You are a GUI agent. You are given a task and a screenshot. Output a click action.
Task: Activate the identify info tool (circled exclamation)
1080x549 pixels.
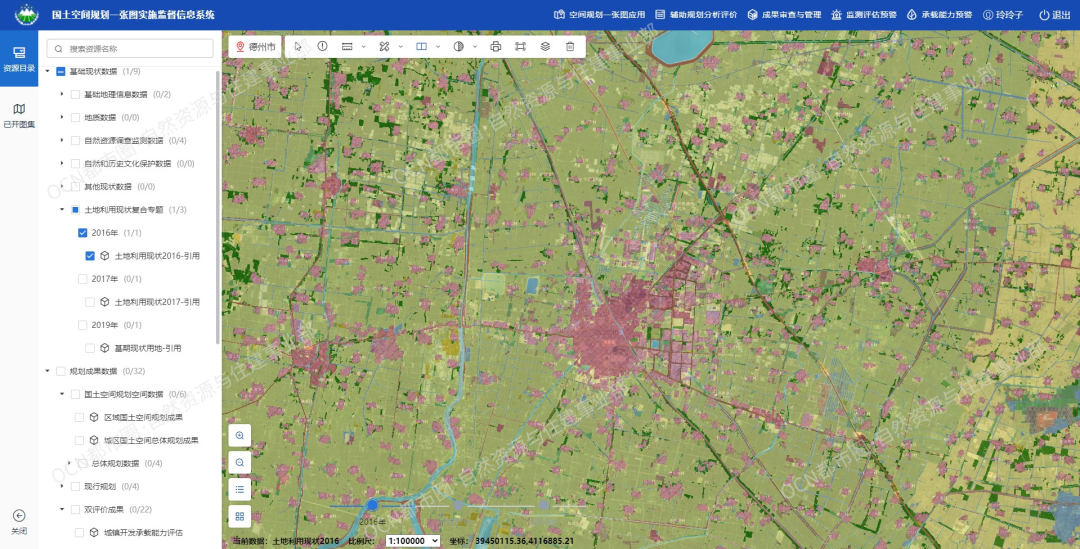(322, 46)
